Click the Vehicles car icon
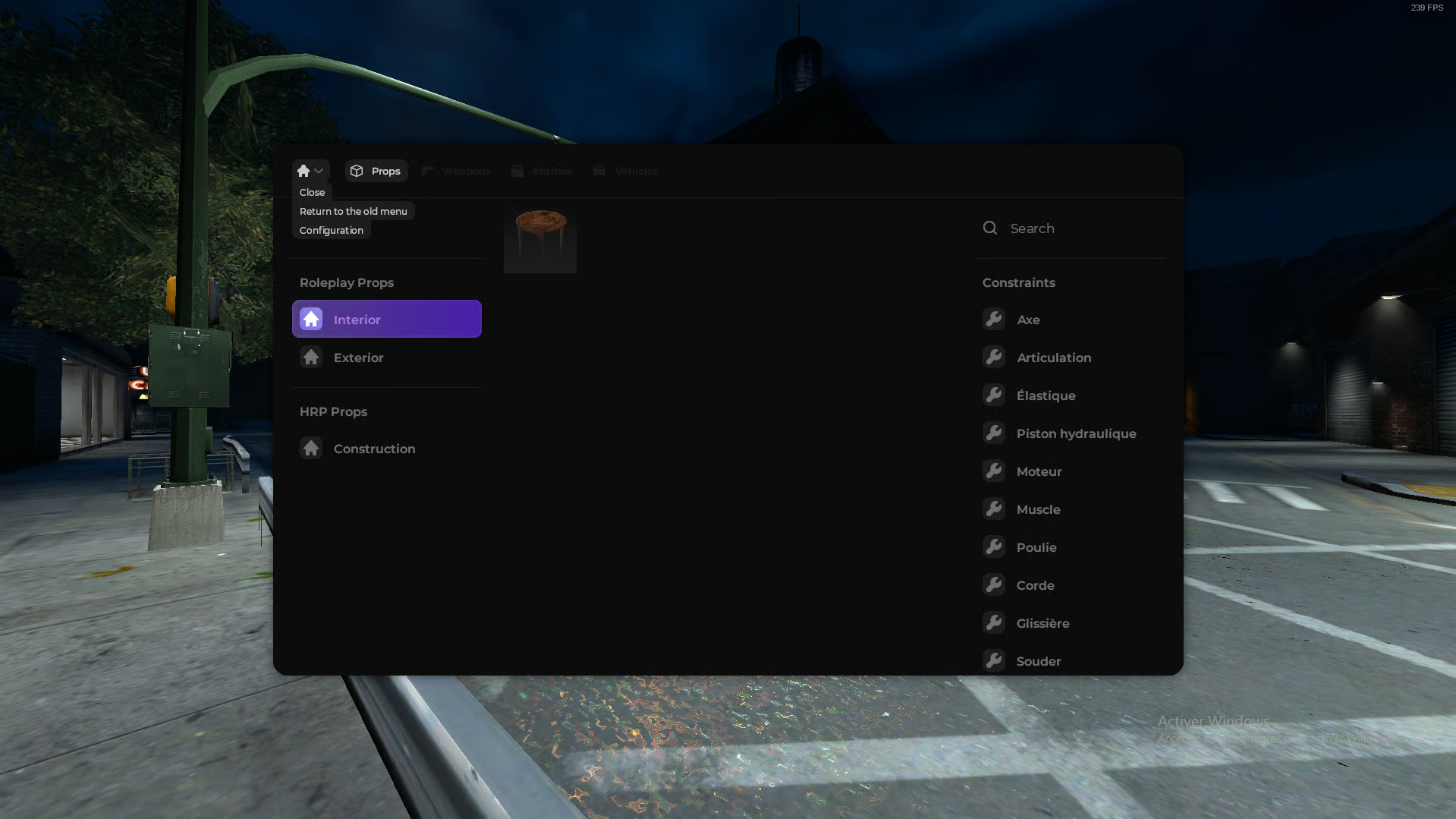Viewport: 1456px width, 819px height. pos(599,171)
